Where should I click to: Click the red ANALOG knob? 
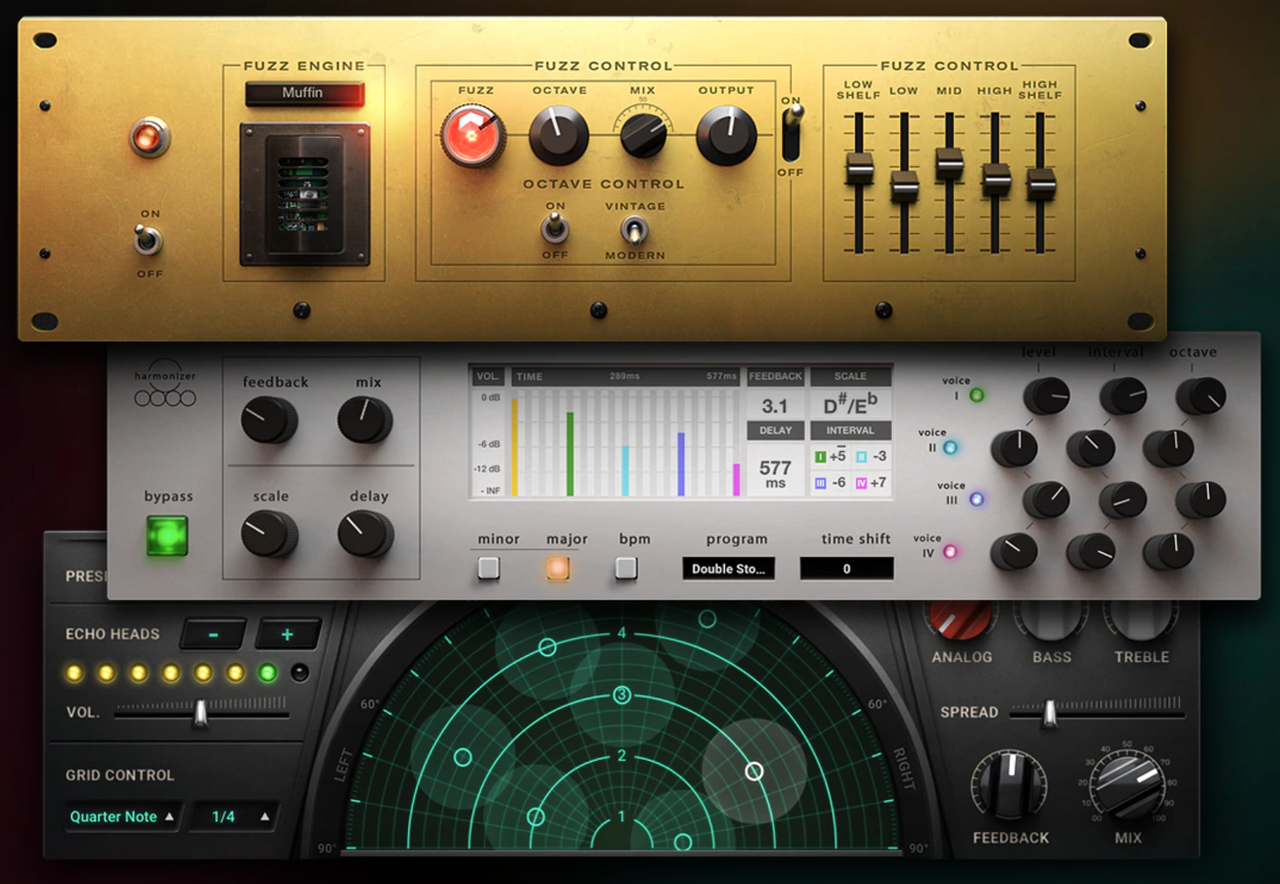click(x=961, y=619)
